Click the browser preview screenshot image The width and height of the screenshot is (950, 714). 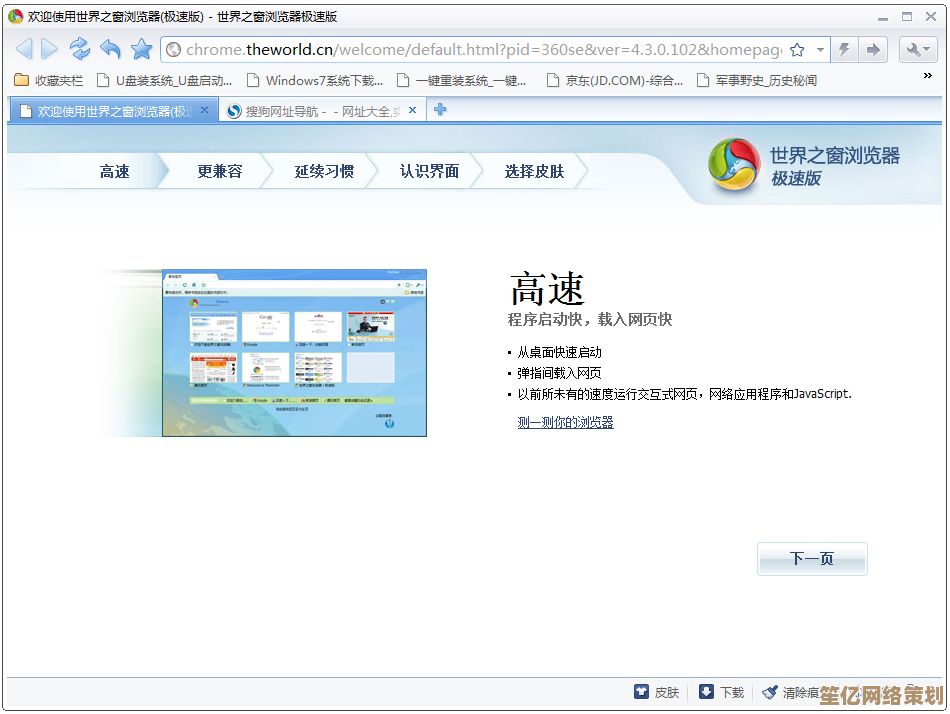pos(294,352)
